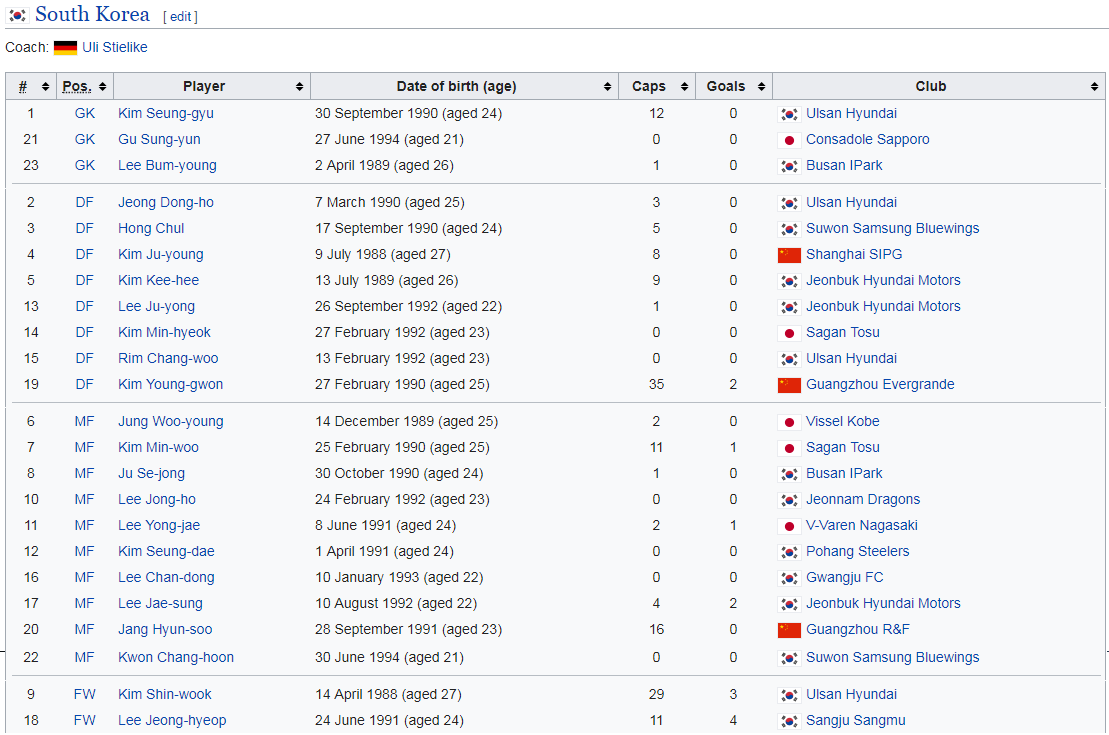Open Hong Chul player link
The image size is (1109, 735).
pyautogui.click(x=151, y=228)
